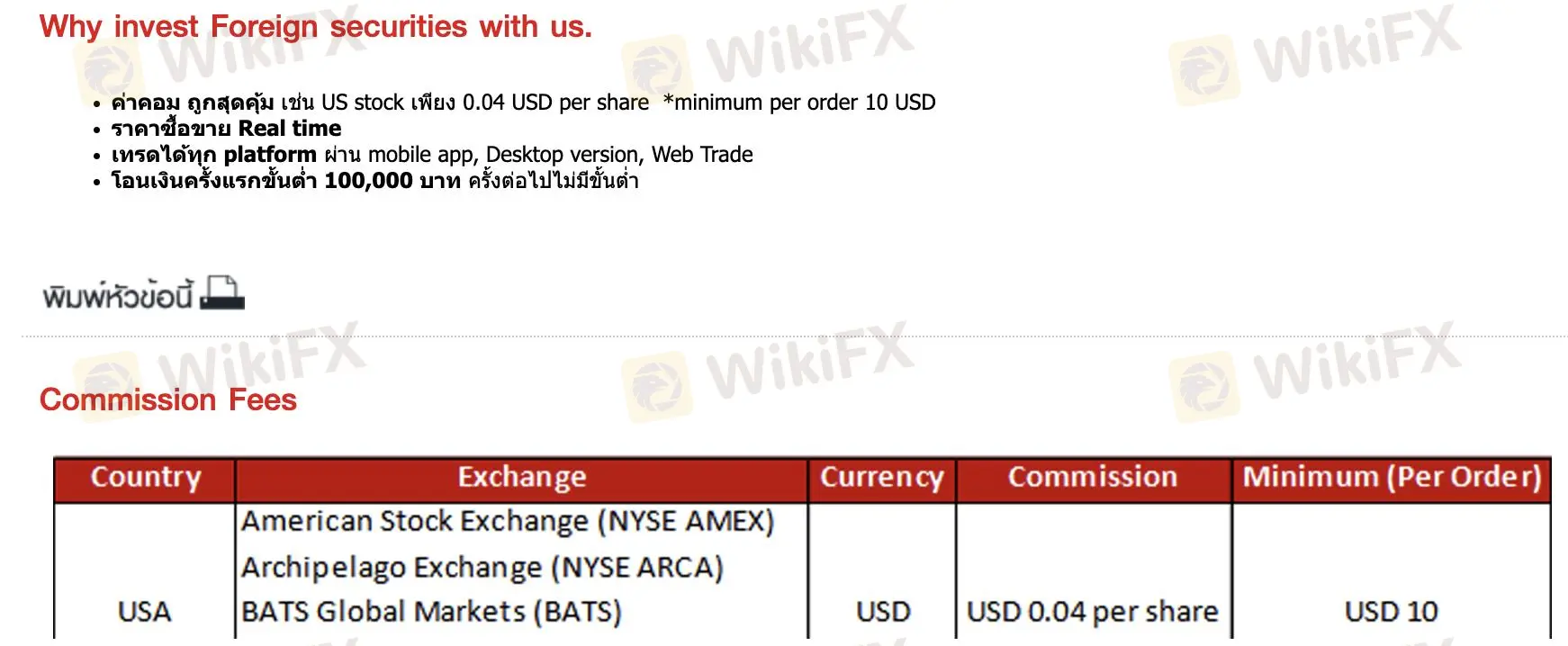Click BATS Global Markets (BATS) entry
The width and height of the screenshot is (1568, 646).
click(x=431, y=612)
